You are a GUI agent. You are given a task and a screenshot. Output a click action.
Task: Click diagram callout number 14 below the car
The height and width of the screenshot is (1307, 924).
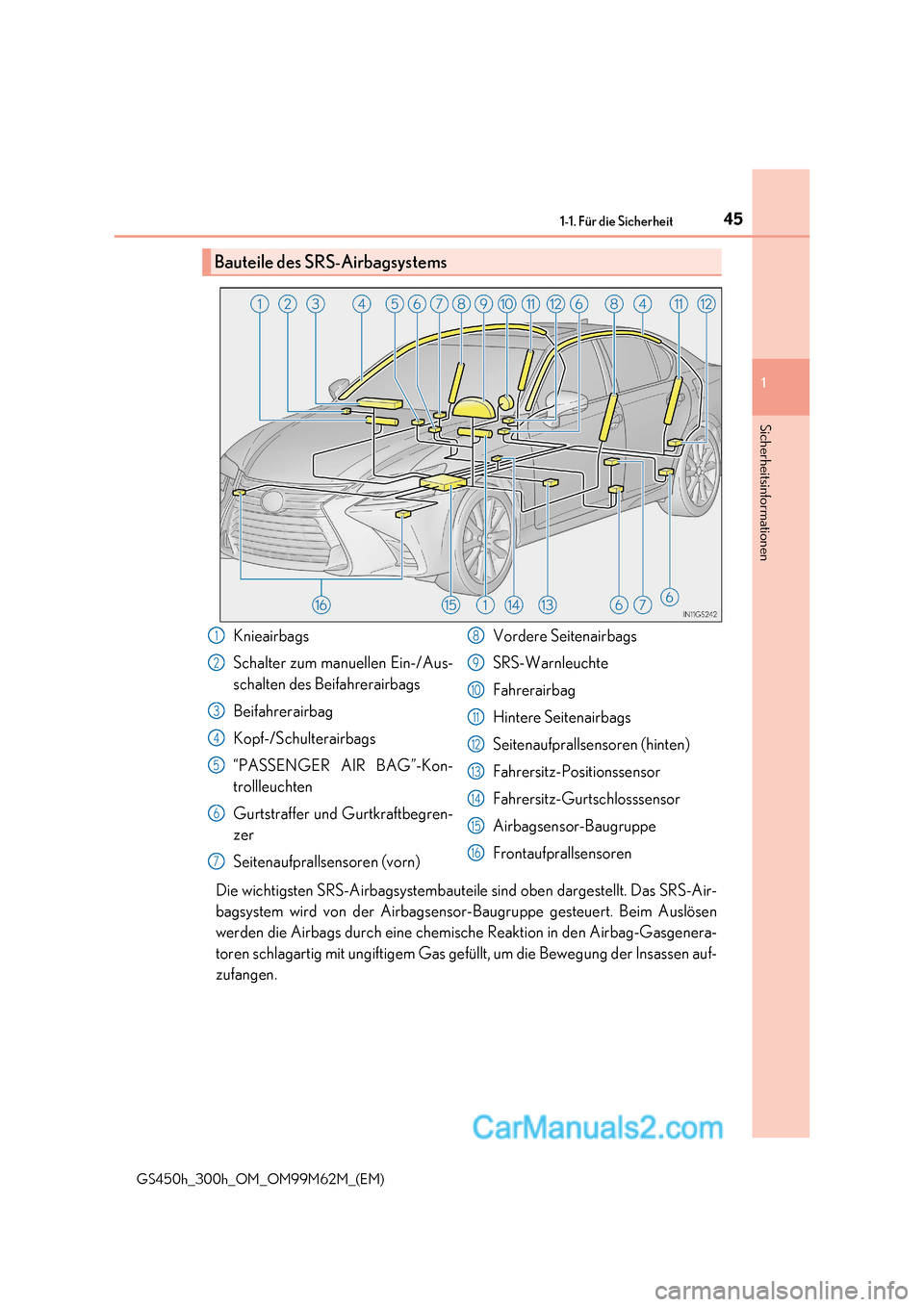click(513, 604)
